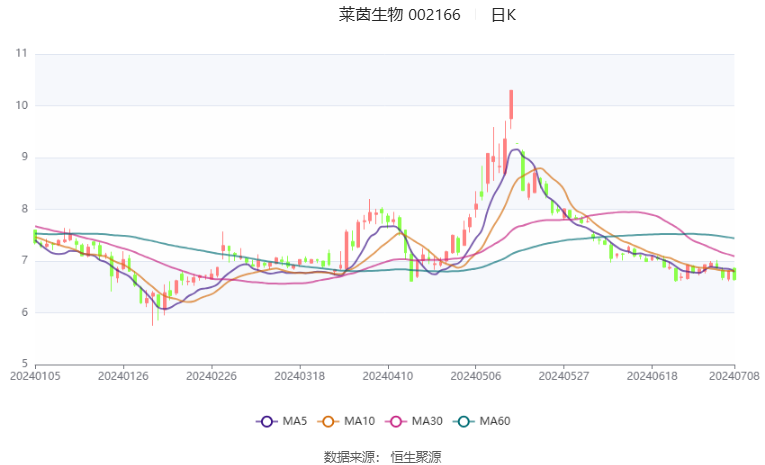Click the 日K label in the title
The image size is (765, 465).
coord(503,15)
